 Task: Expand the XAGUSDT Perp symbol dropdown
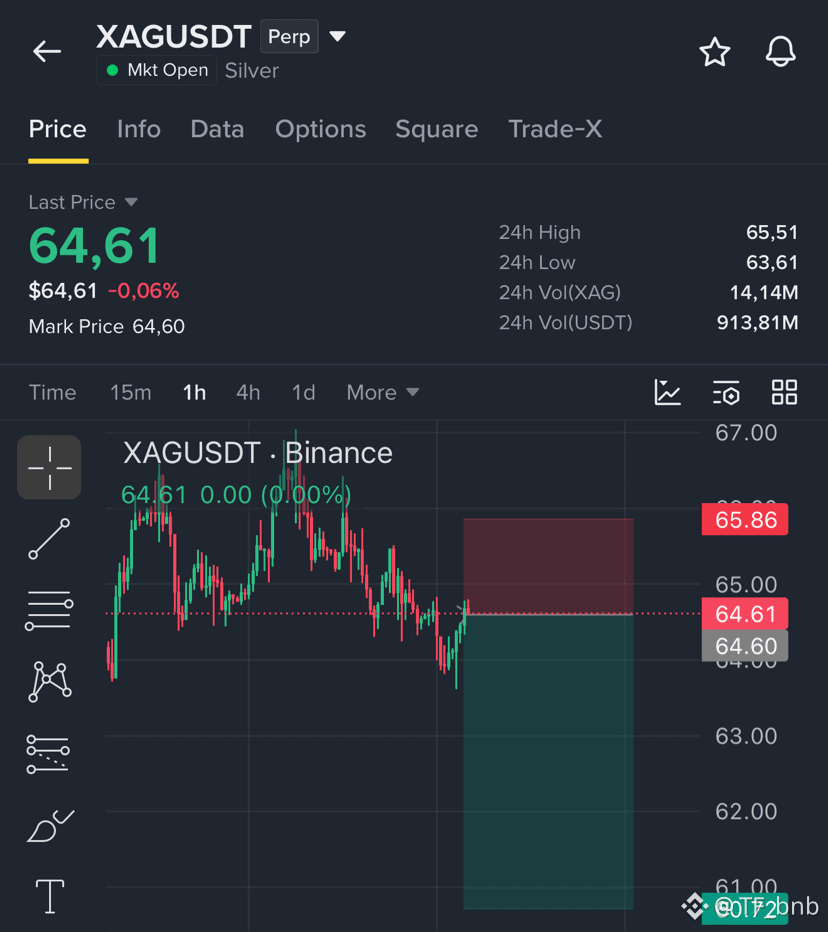(338, 36)
